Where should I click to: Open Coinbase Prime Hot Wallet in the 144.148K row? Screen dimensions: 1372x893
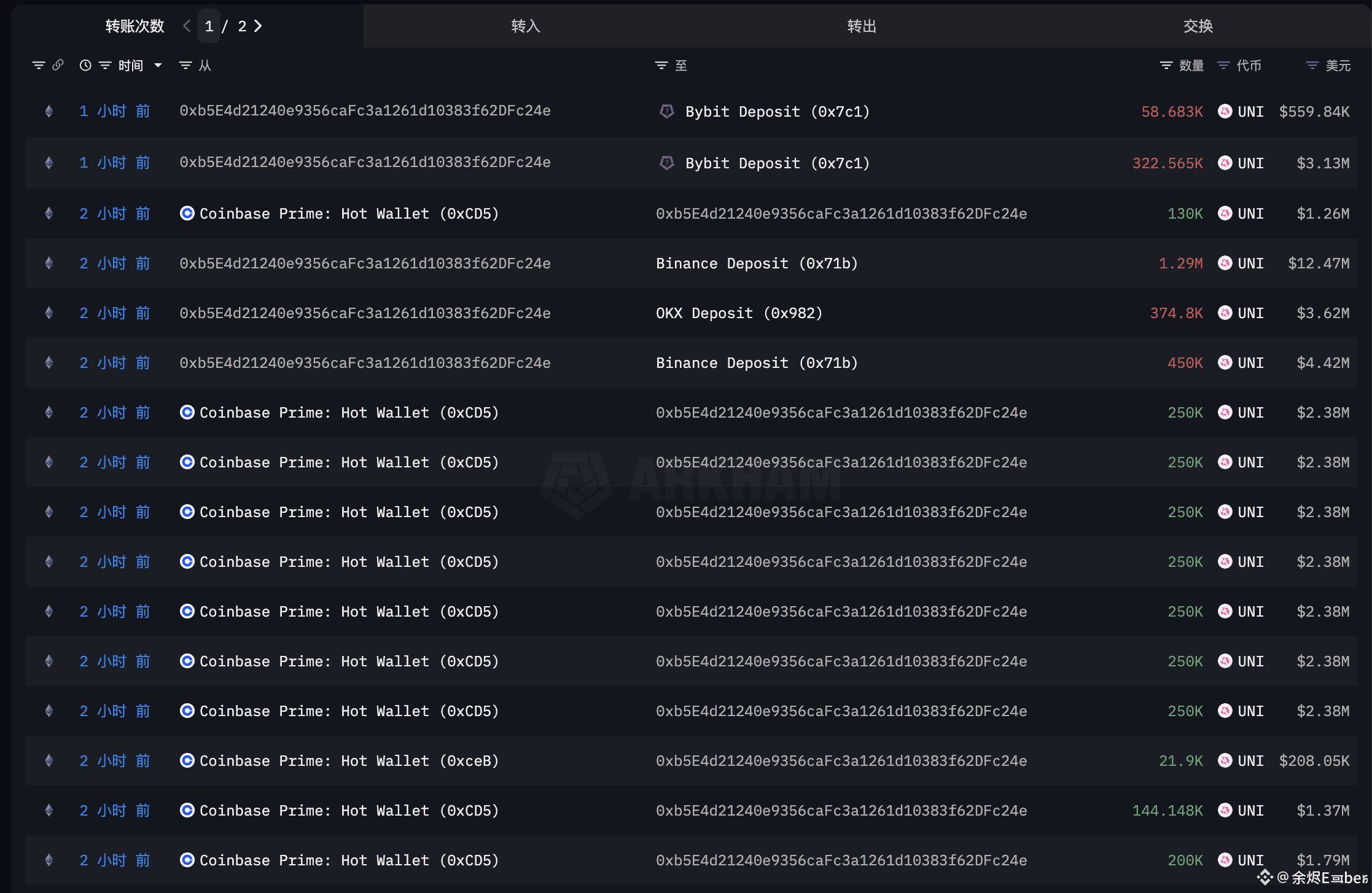[349, 811]
